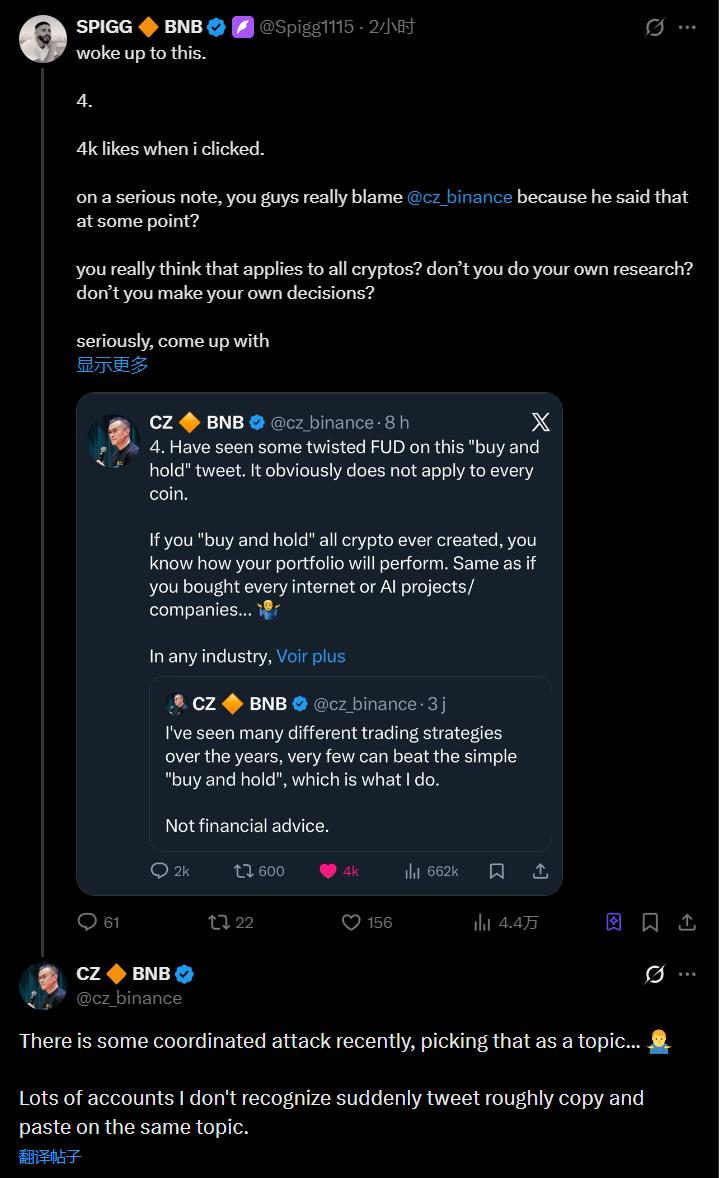Open the more options menu on CZ's reply
Image resolution: width=719 pixels, height=1178 pixels.
coord(687,974)
